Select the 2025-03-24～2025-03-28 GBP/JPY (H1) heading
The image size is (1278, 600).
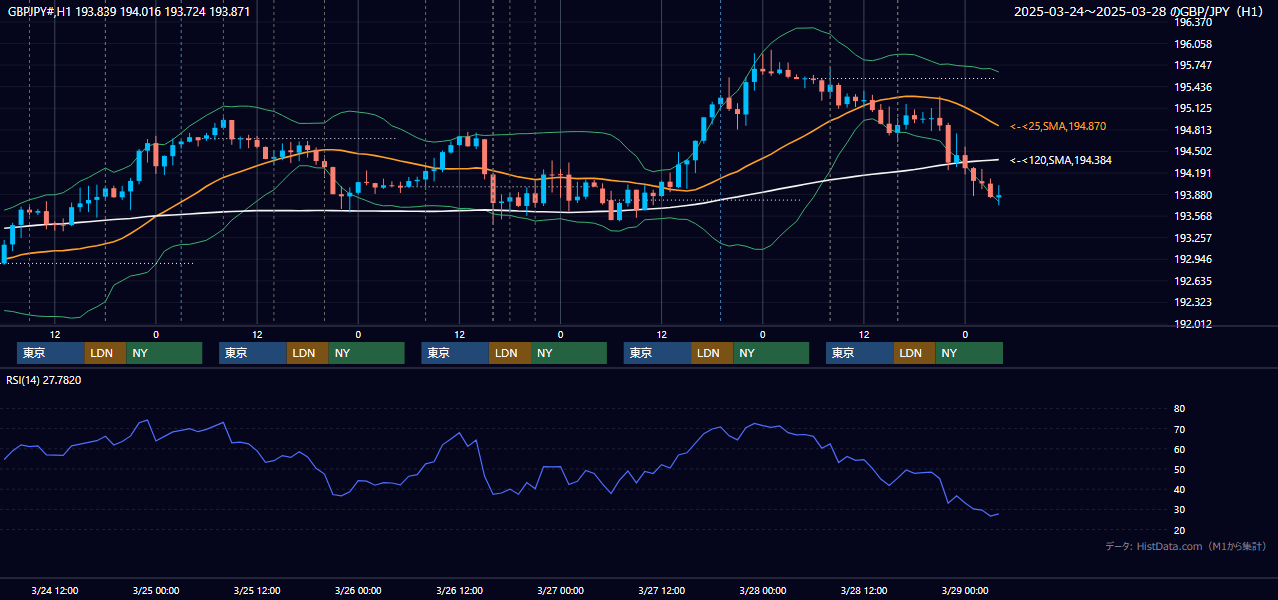tap(1140, 12)
